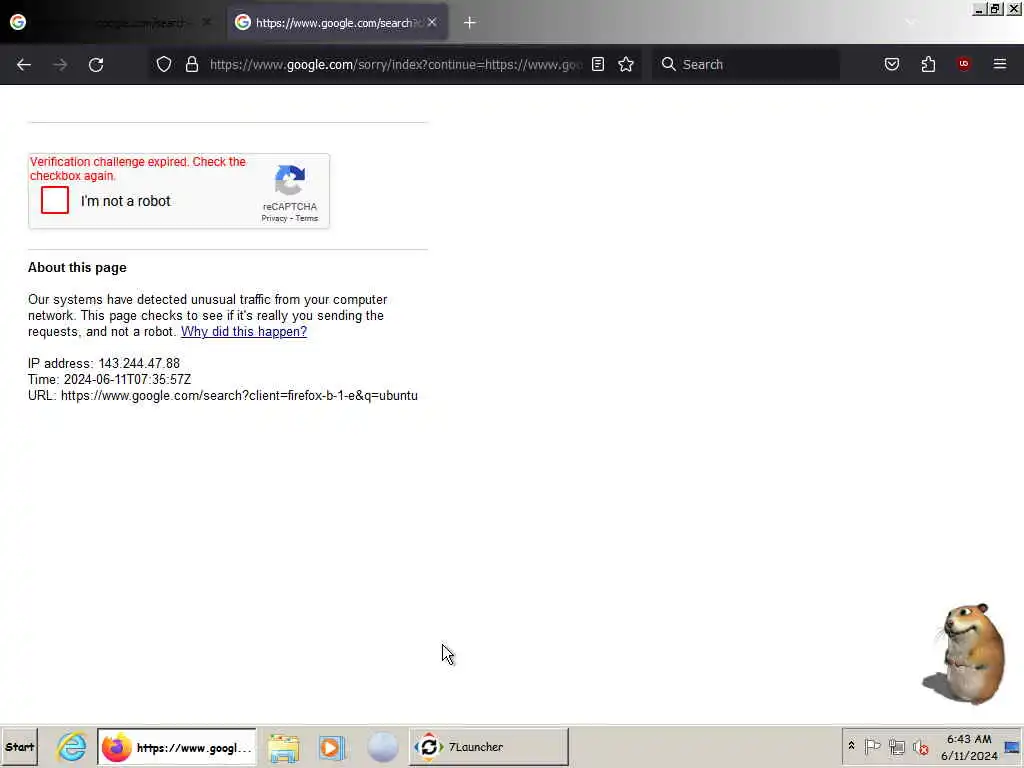1024x768 pixels.
Task: Open the Pocket save icon
Action: point(891,64)
